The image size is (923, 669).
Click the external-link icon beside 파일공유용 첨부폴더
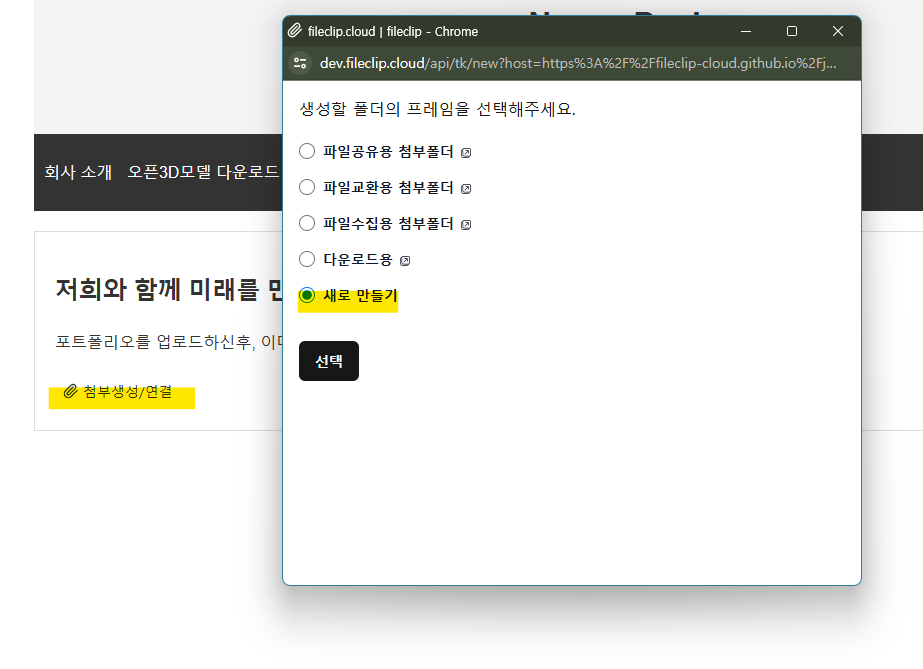click(466, 151)
